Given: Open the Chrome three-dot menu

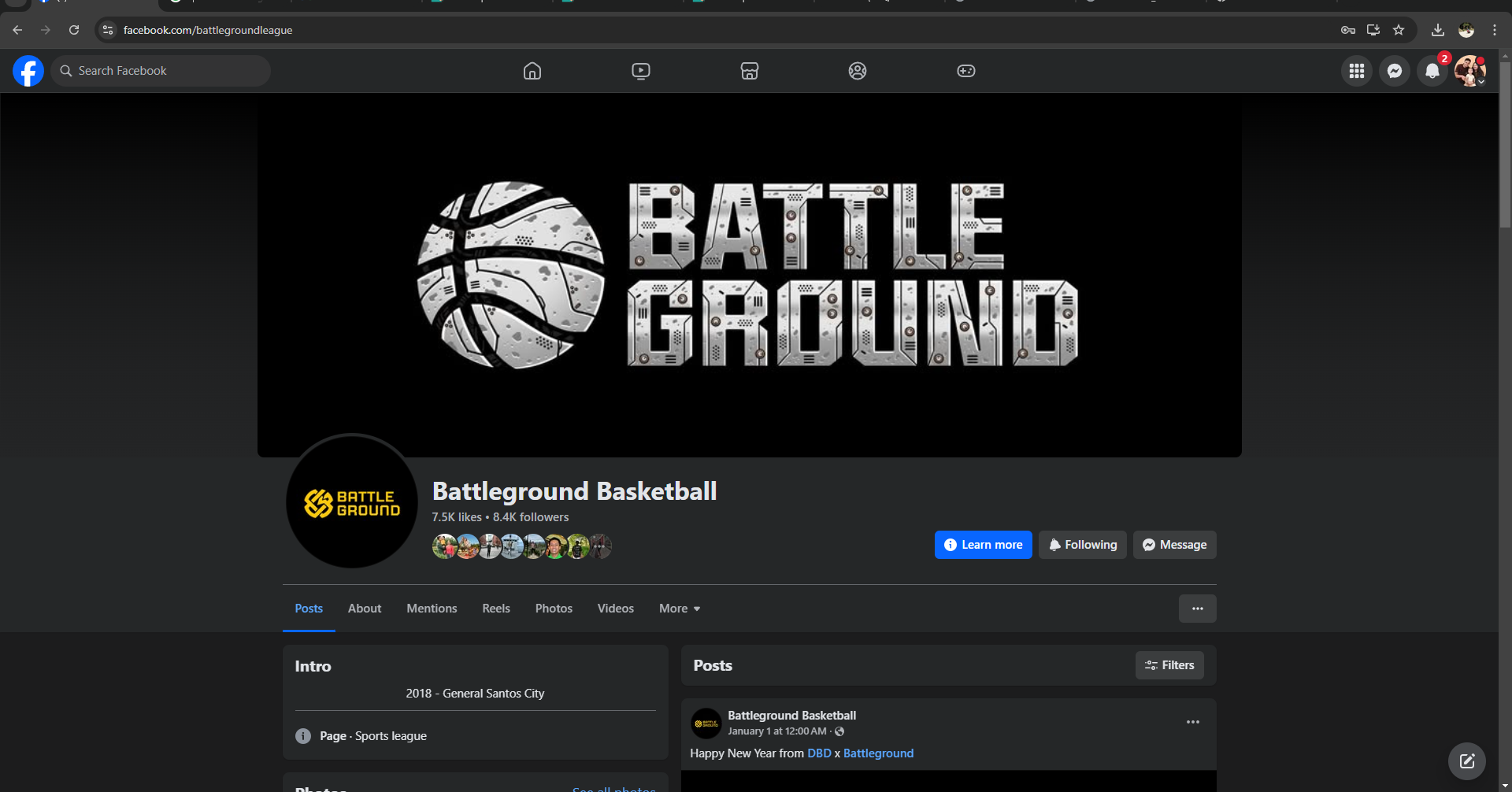Looking at the screenshot, I should pyautogui.click(x=1495, y=30).
